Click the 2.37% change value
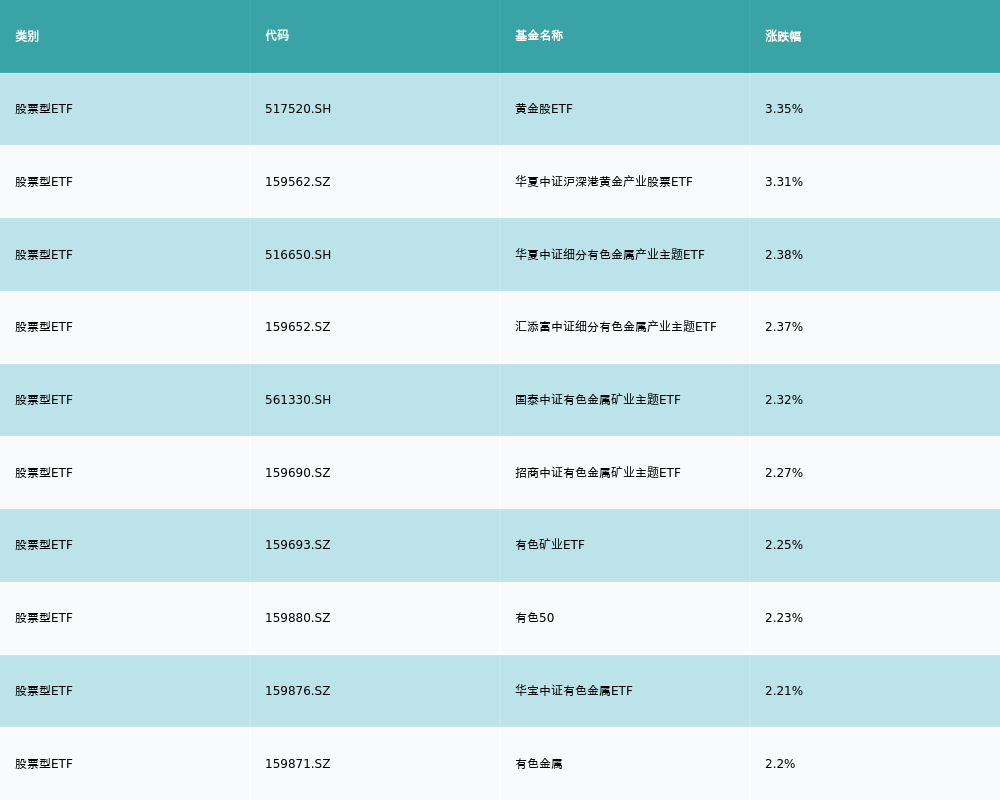 click(x=784, y=327)
